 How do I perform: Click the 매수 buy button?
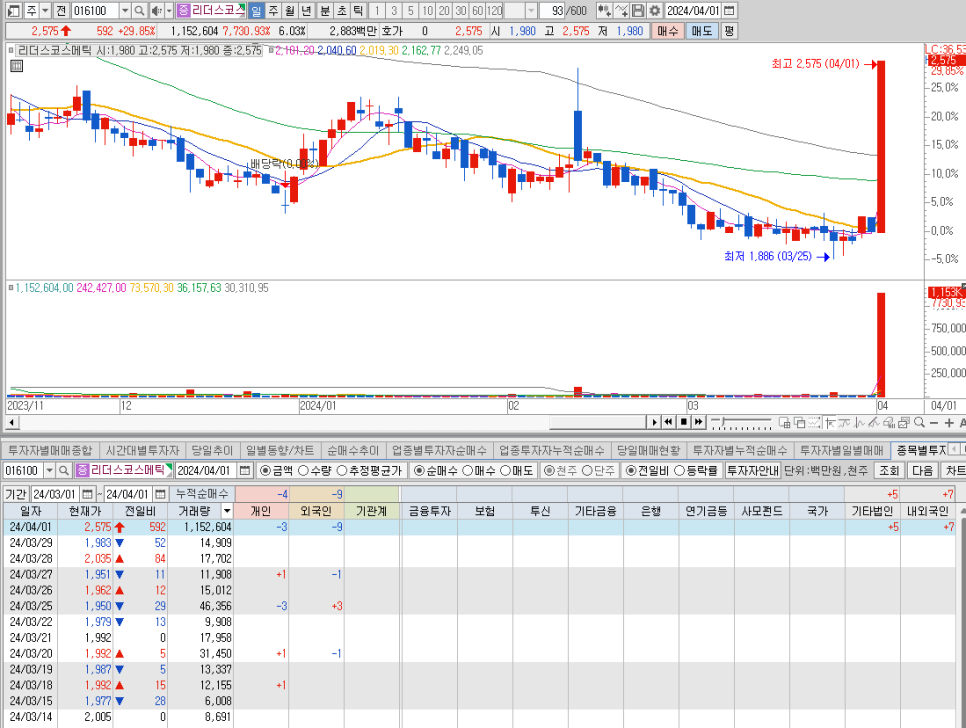point(667,31)
